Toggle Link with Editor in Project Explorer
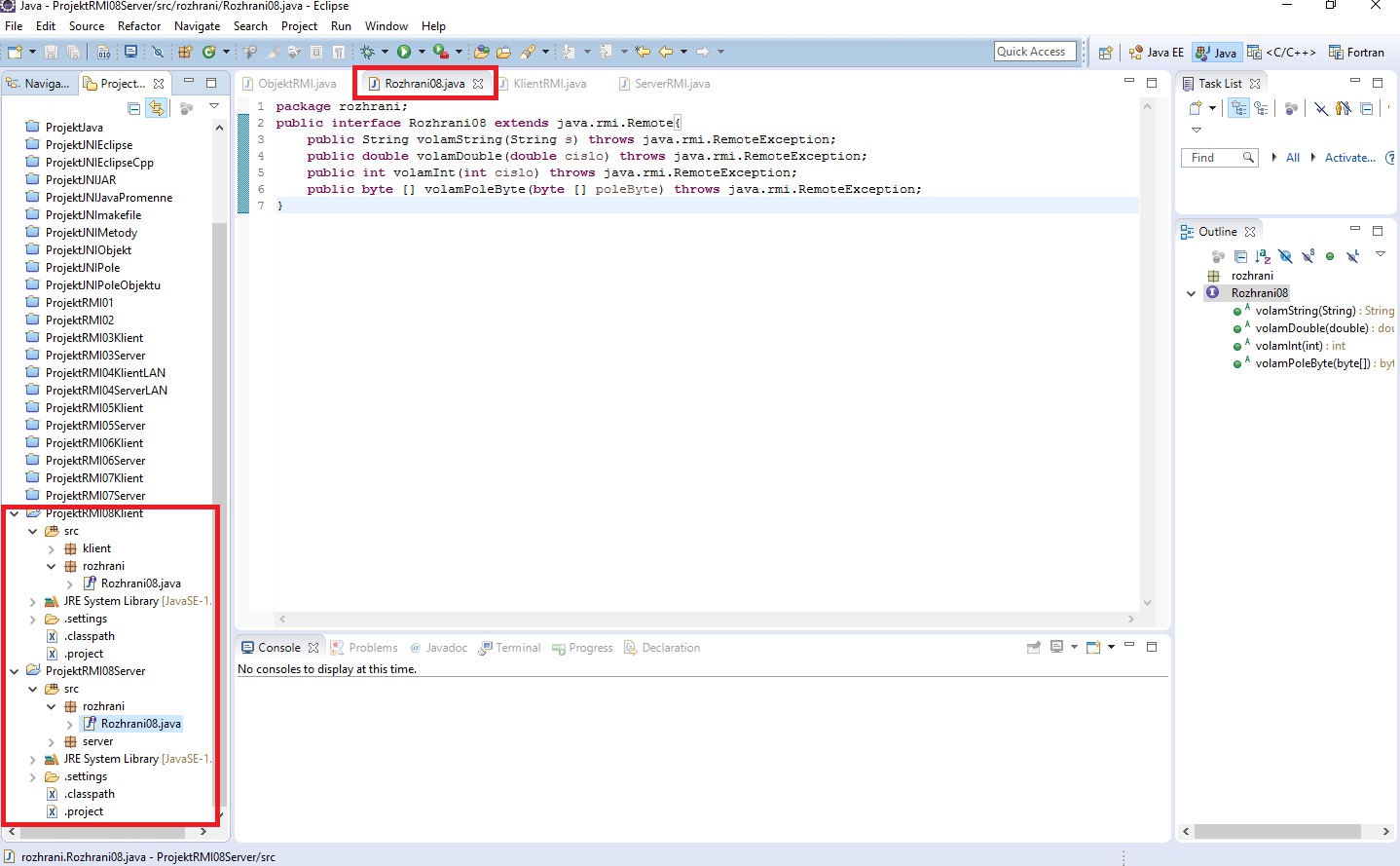Image resolution: width=1400 pixels, height=866 pixels. click(x=156, y=108)
